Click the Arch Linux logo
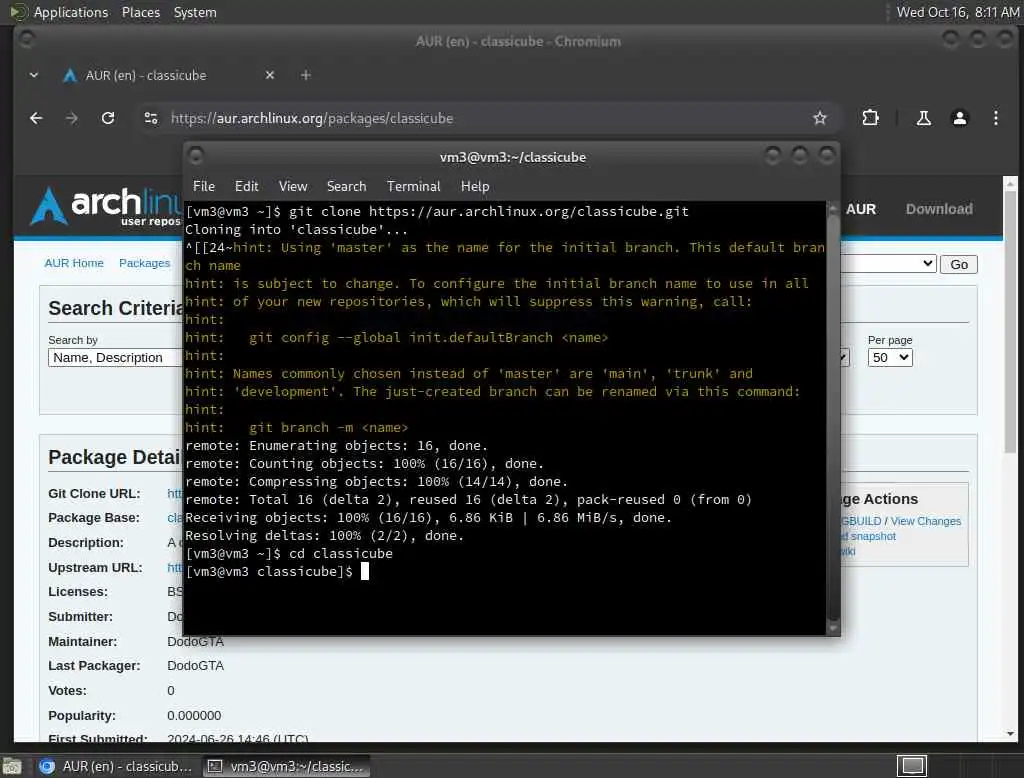Image resolution: width=1024 pixels, height=778 pixels. (108, 206)
